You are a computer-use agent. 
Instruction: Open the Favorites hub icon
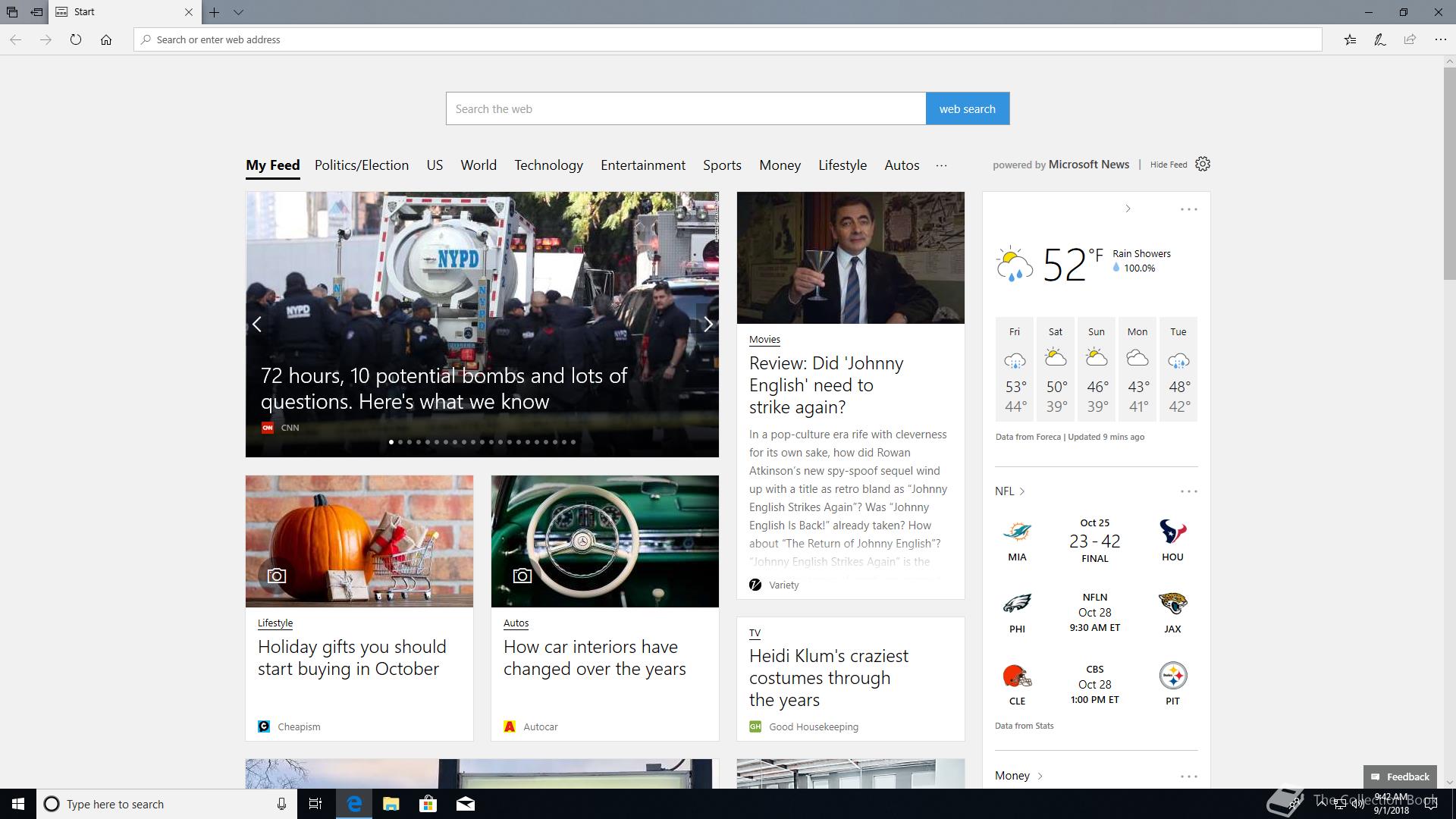[x=1350, y=39]
